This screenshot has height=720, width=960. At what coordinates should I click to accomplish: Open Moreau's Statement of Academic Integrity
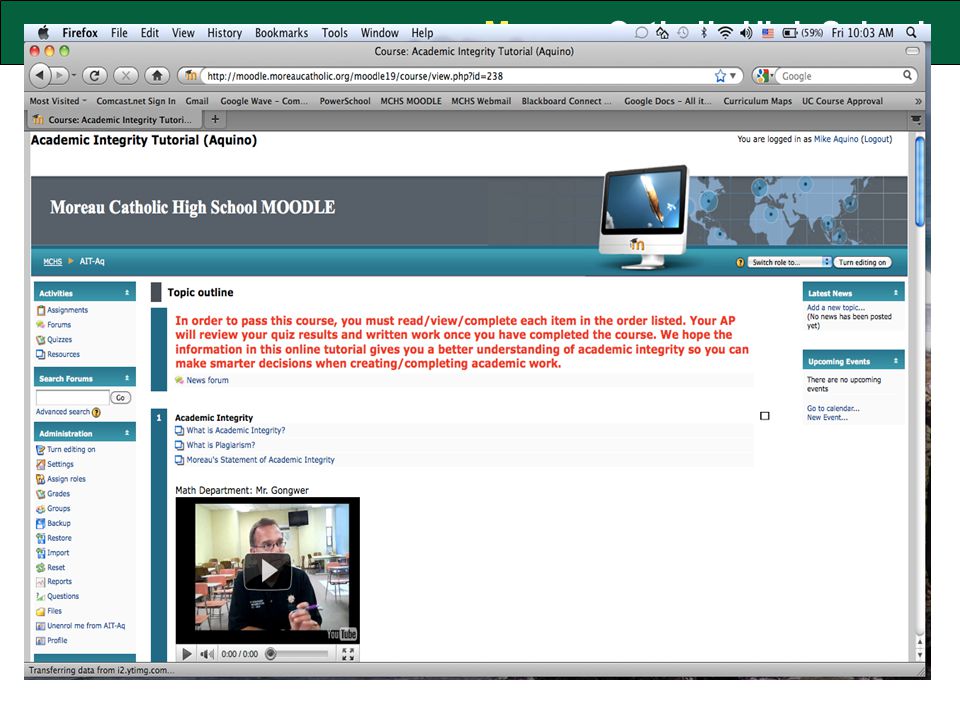click(260, 460)
